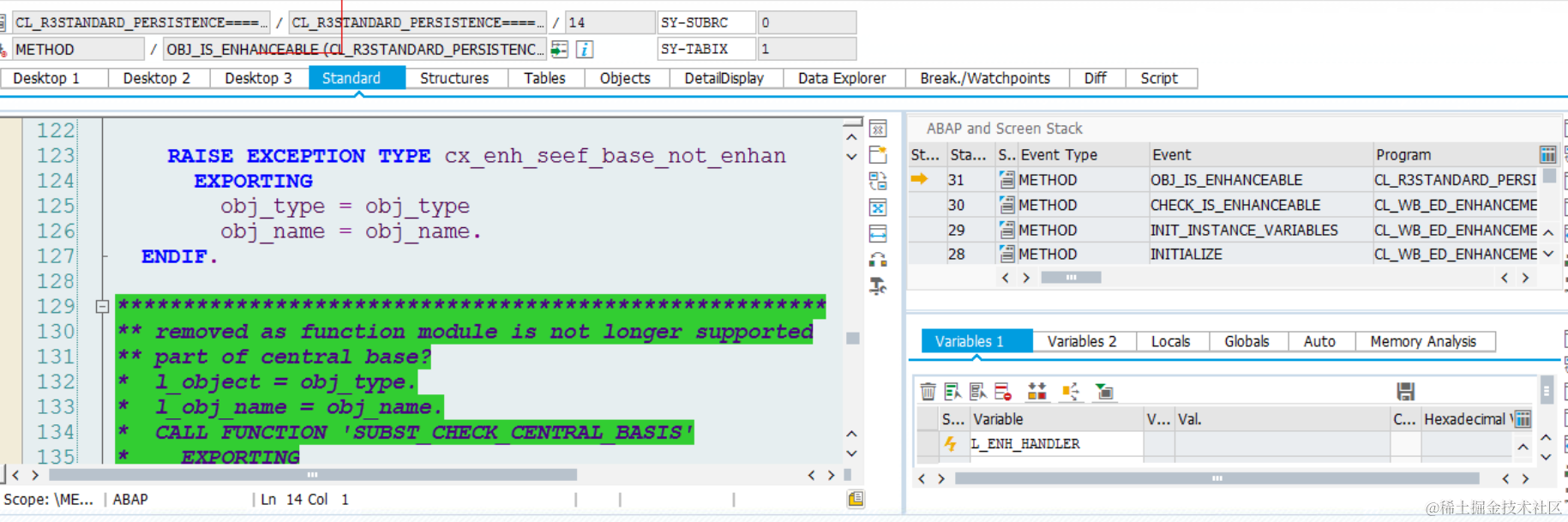Collapse the comment block at line 129
Screen dimensions: 1568x522
(102, 306)
